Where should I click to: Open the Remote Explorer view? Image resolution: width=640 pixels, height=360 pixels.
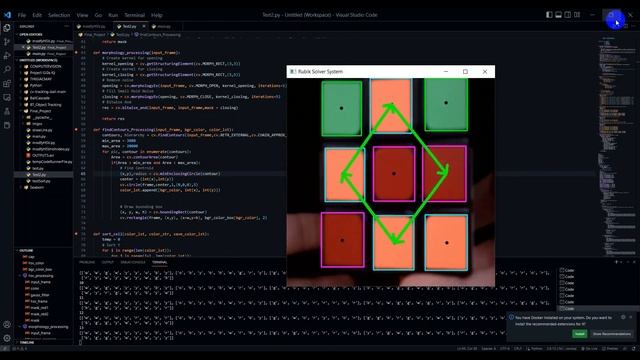(7, 98)
